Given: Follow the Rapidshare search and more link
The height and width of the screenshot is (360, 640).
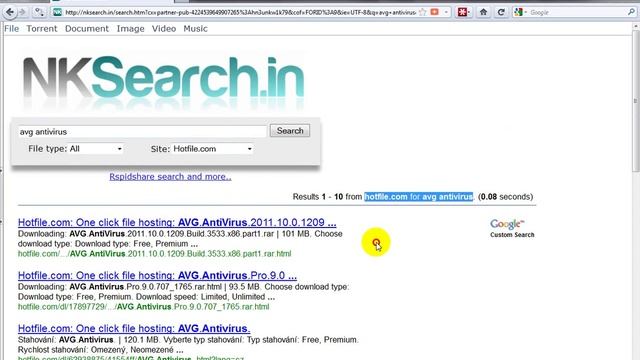Looking at the screenshot, I should tap(170, 177).
